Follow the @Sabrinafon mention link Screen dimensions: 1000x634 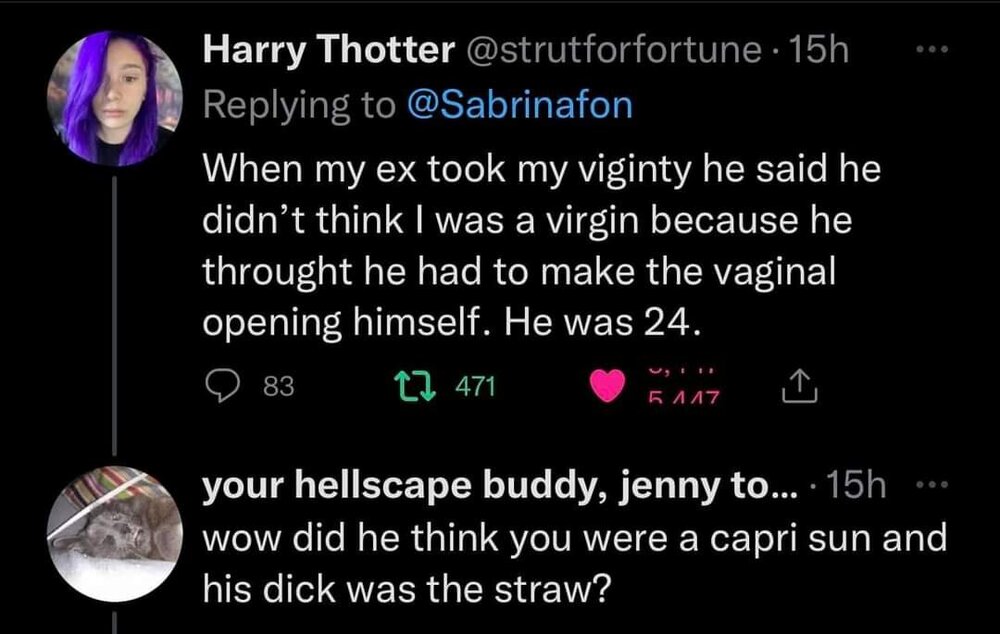pyautogui.click(x=522, y=105)
